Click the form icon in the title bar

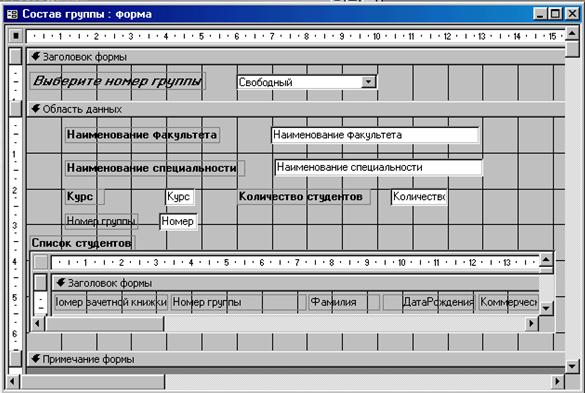(x=12, y=14)
